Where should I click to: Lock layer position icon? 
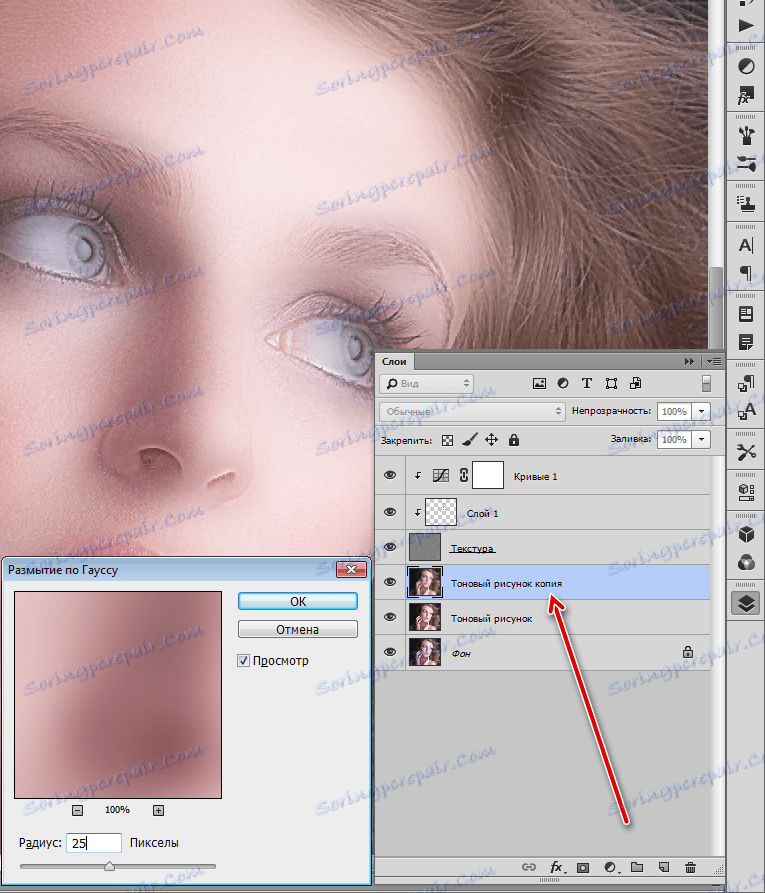click(491, 440)
